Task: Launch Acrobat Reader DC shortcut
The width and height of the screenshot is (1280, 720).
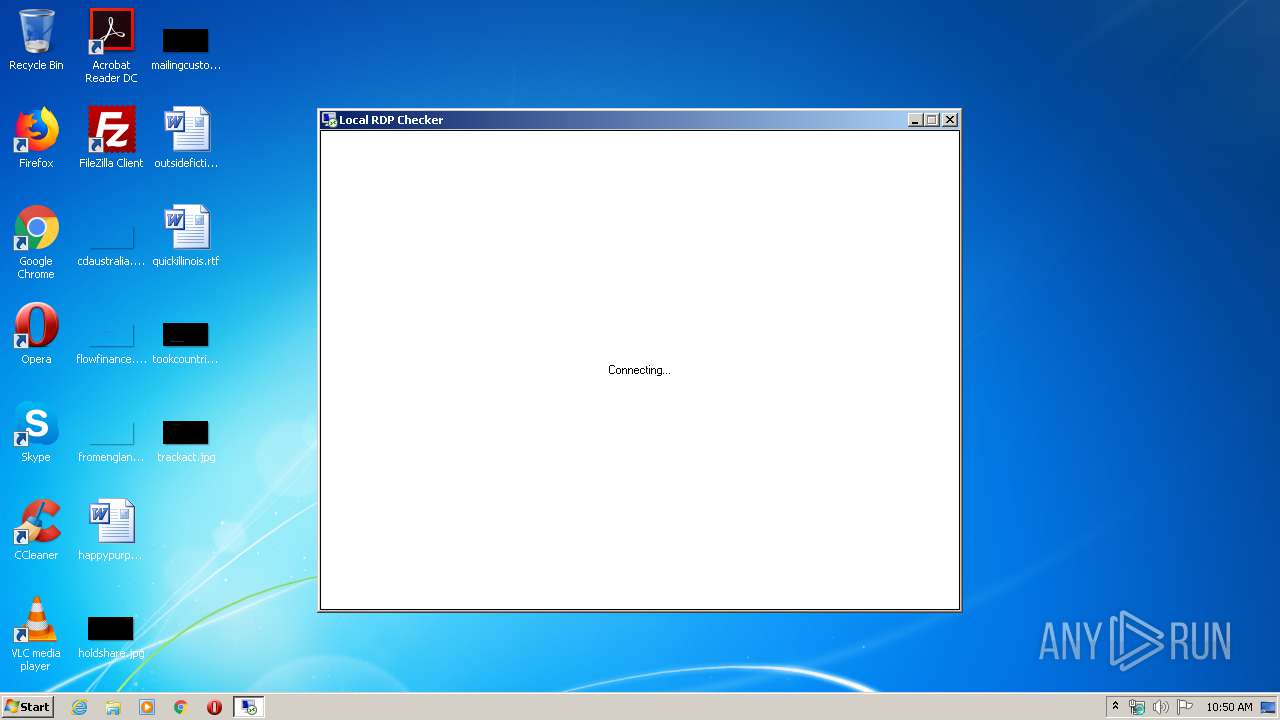Action: pyautogui.click(x=111, y=45)
